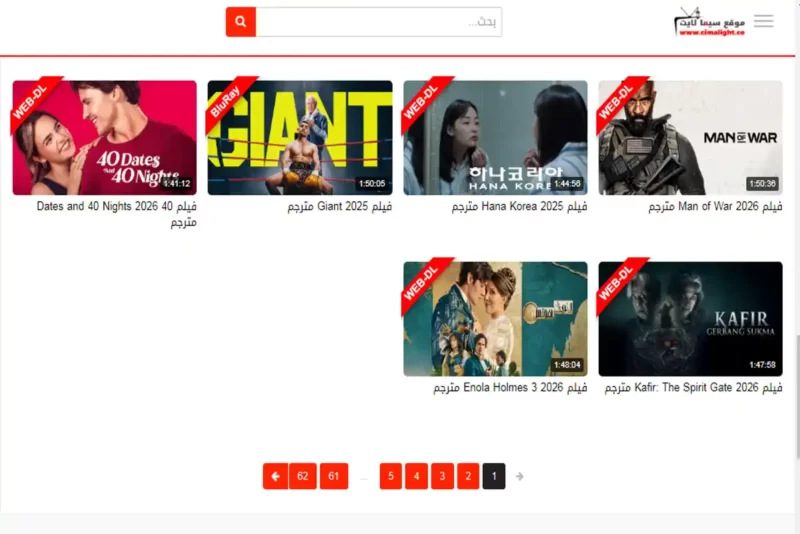Click the vertical page scrollbar
This screenshot has height=534, width=800.
(797, 398)
